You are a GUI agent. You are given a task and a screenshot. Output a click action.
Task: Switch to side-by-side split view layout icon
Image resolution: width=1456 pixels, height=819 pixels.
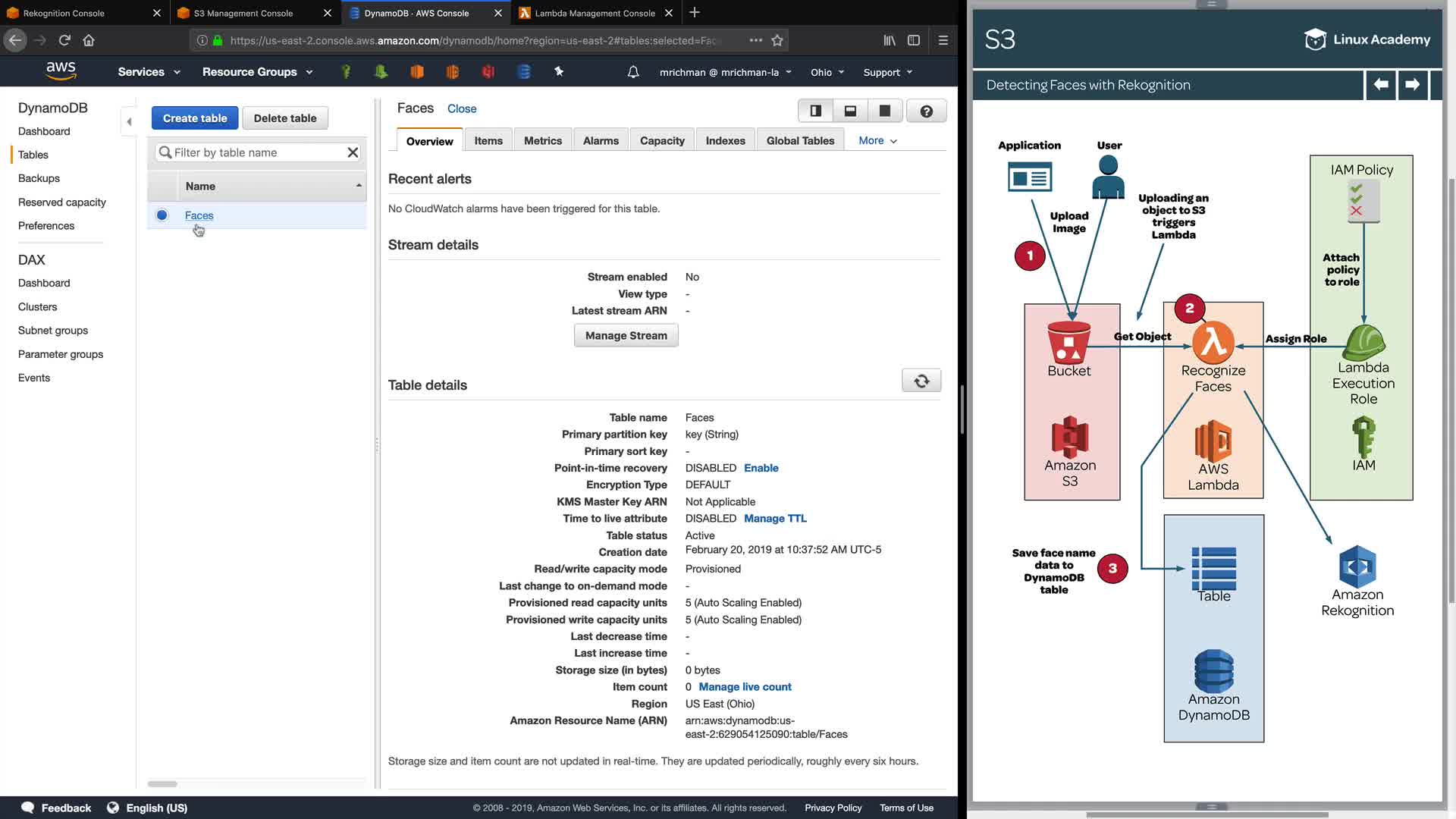[x=816, y=111]
